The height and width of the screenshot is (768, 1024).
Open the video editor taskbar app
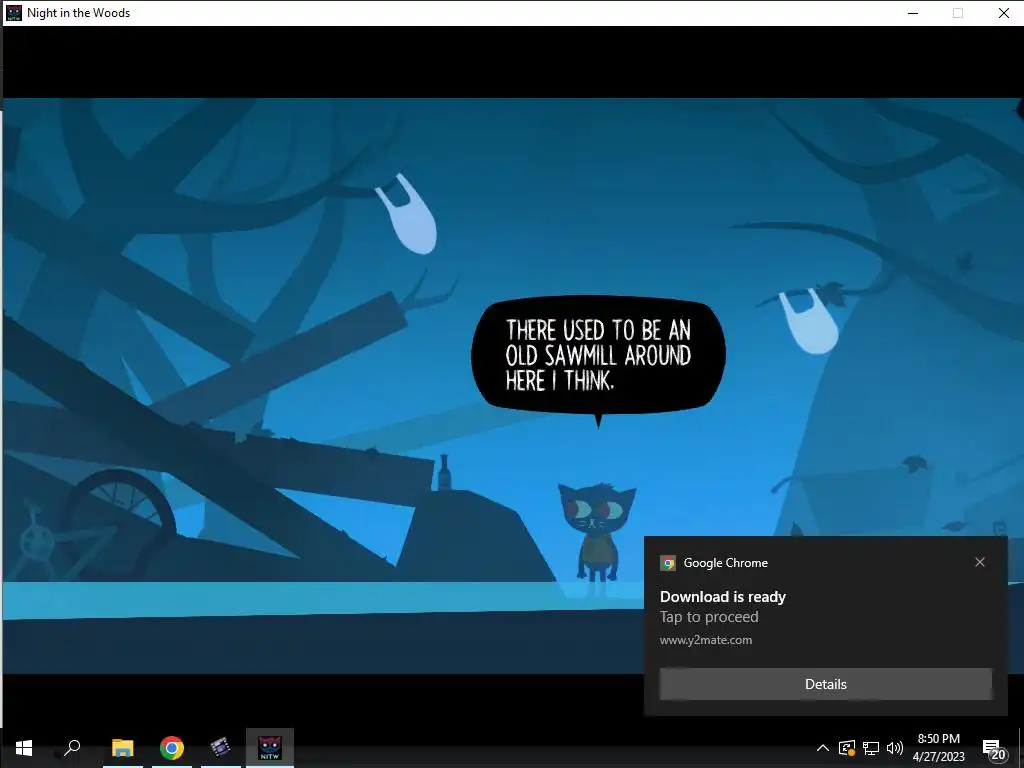pyautogui.click(x=221, y=747)
